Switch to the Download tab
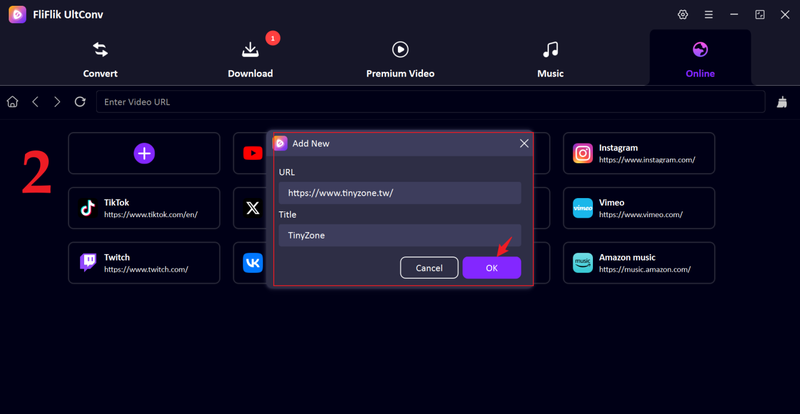 pyautogui.click(x=250, y=60)
